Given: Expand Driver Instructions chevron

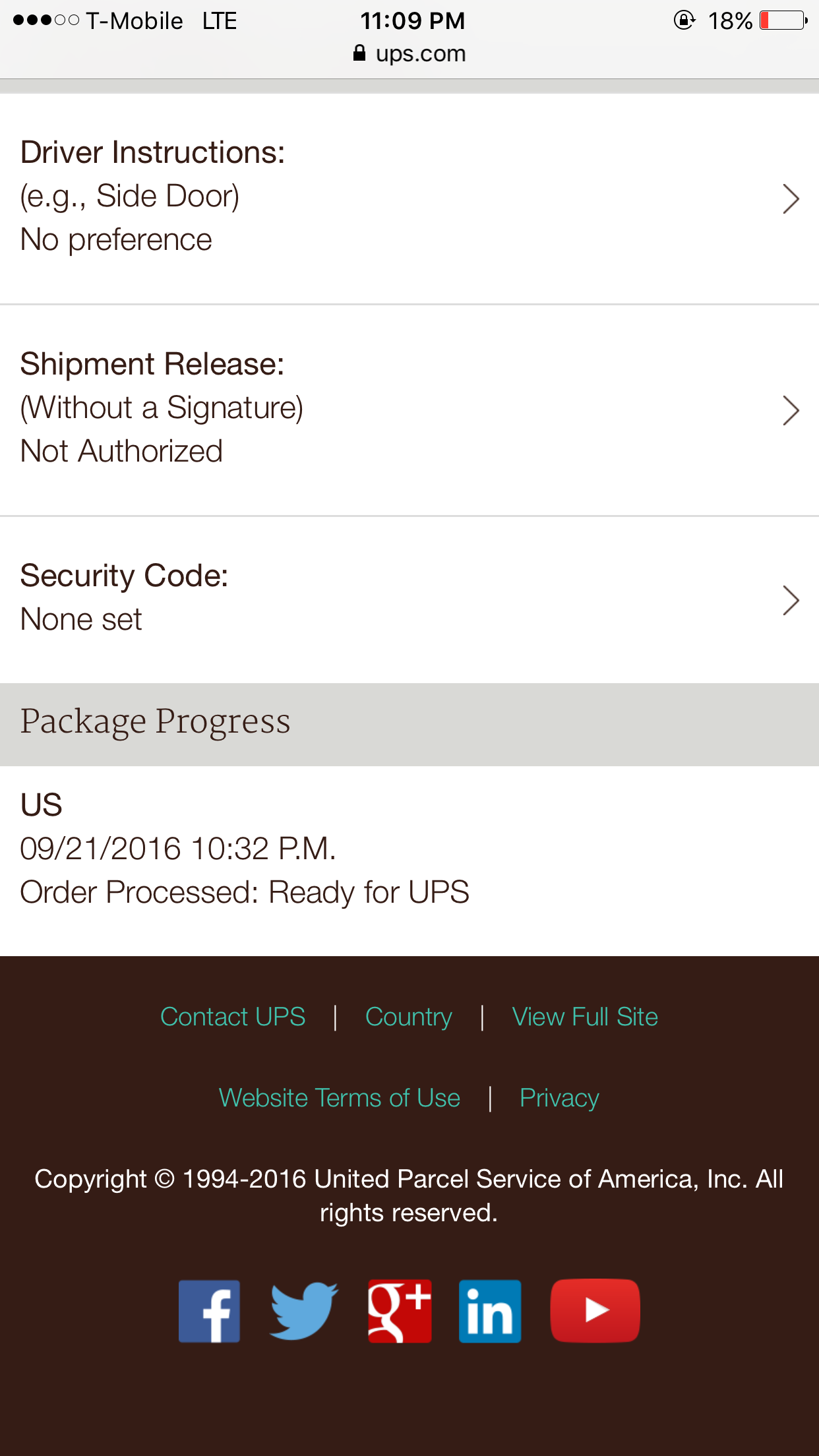Looking at the screenshot, I should point(790,198).
